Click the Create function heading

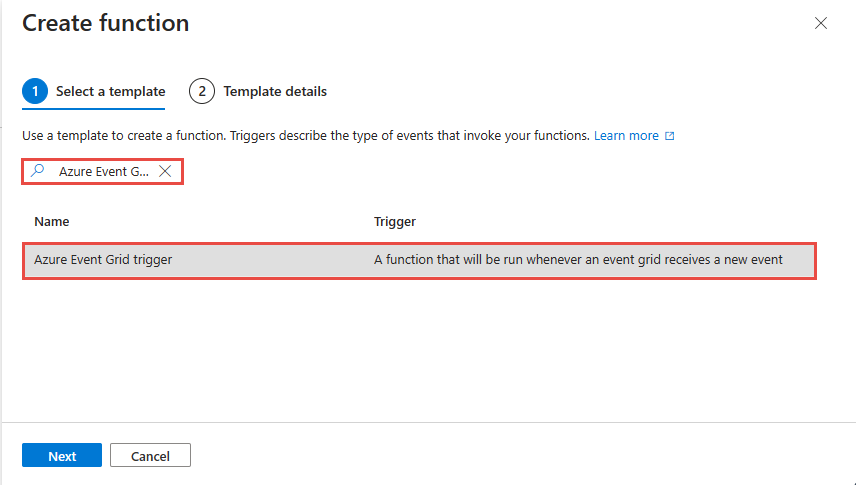coord(105,23)
